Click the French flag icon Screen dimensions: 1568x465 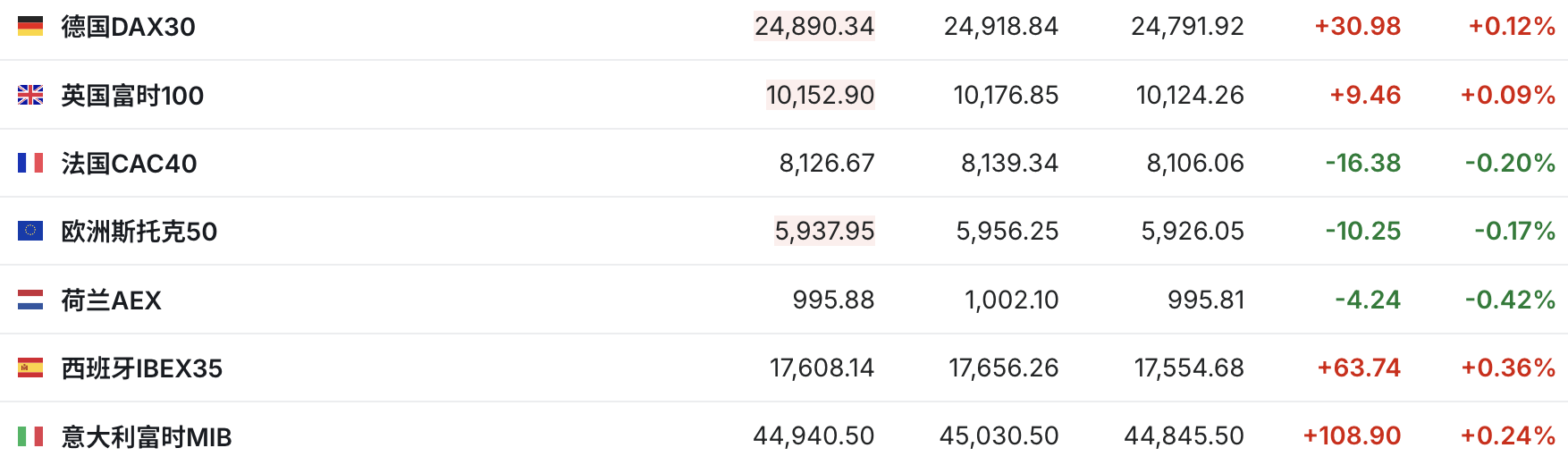click(30, 163)
